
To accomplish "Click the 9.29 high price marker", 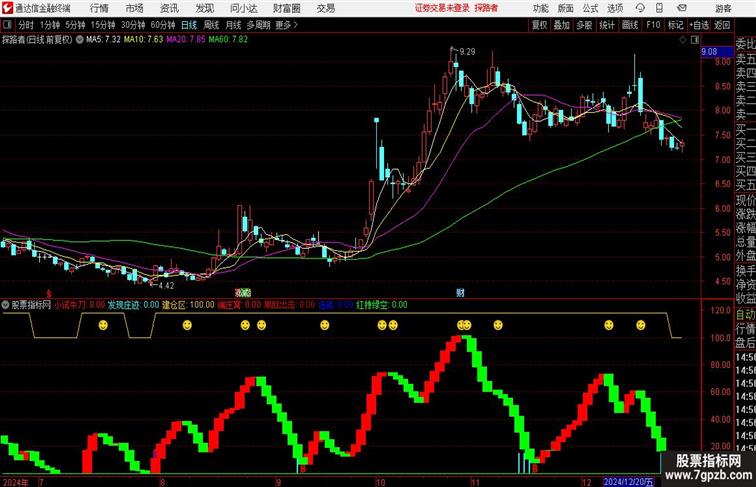I will (467, 52).
